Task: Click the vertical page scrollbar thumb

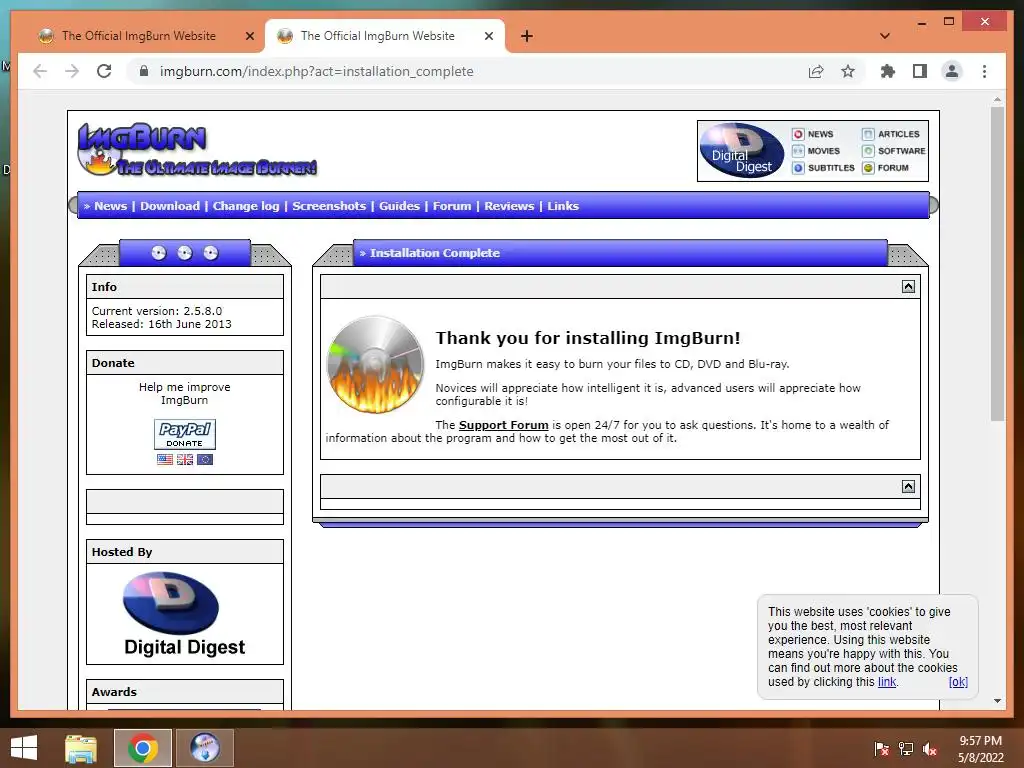Action: pyautogui.click(x=997, y=264)
